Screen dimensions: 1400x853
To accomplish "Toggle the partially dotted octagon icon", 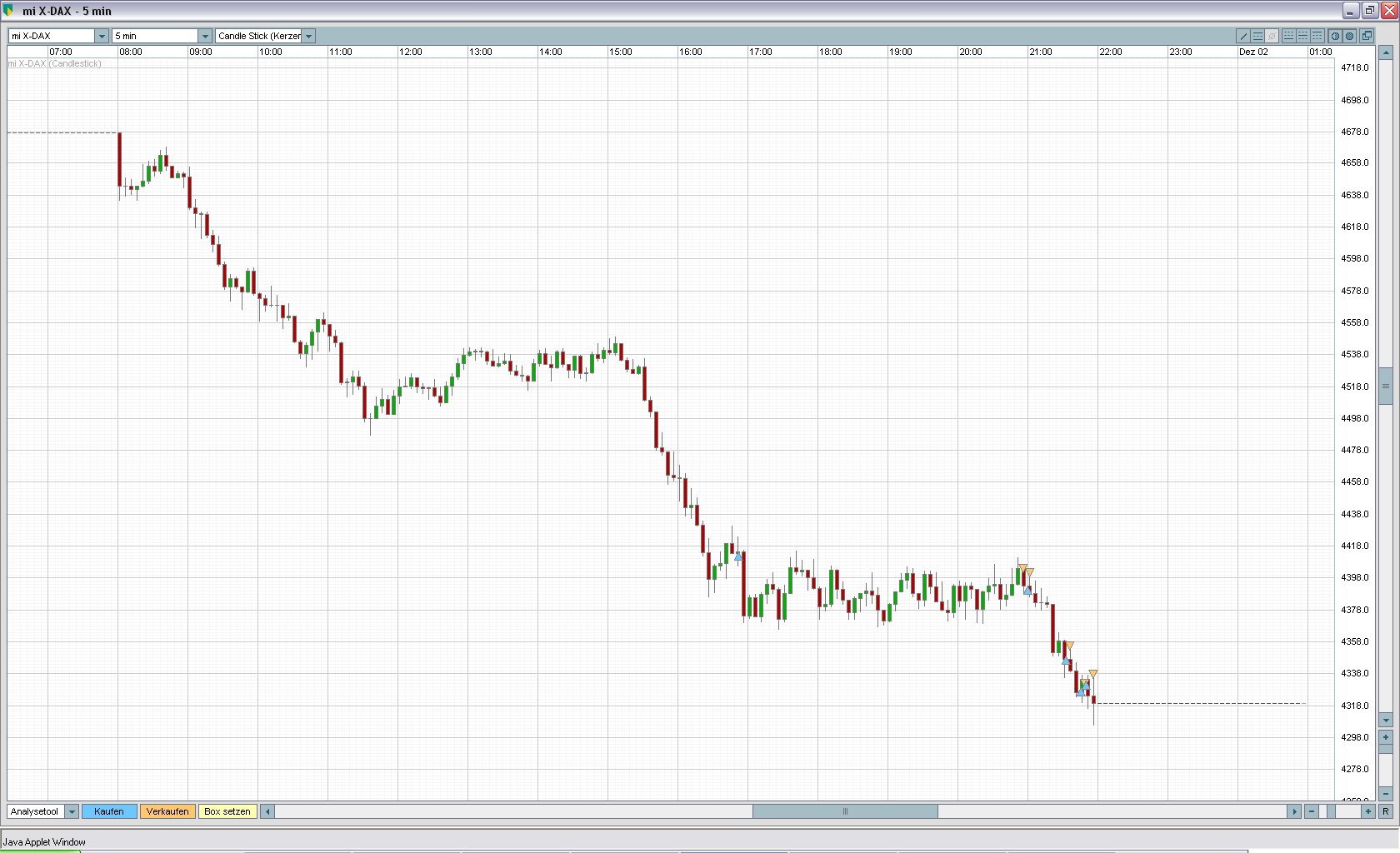I will pyautogui.click(x=1335, y=36).
